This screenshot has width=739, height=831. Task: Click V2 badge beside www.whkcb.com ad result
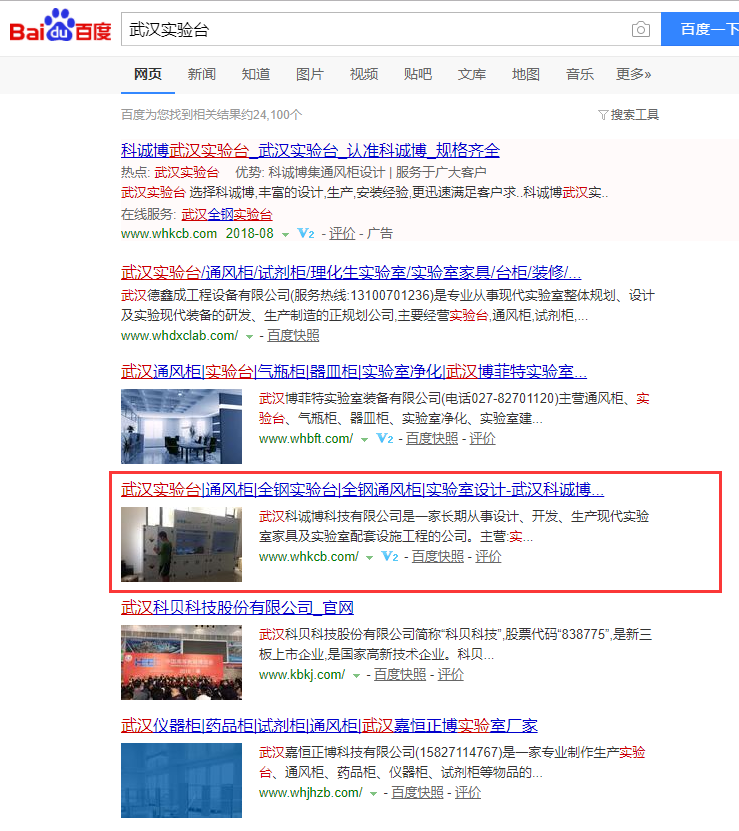pyautogui.click(x=306, y=234)
